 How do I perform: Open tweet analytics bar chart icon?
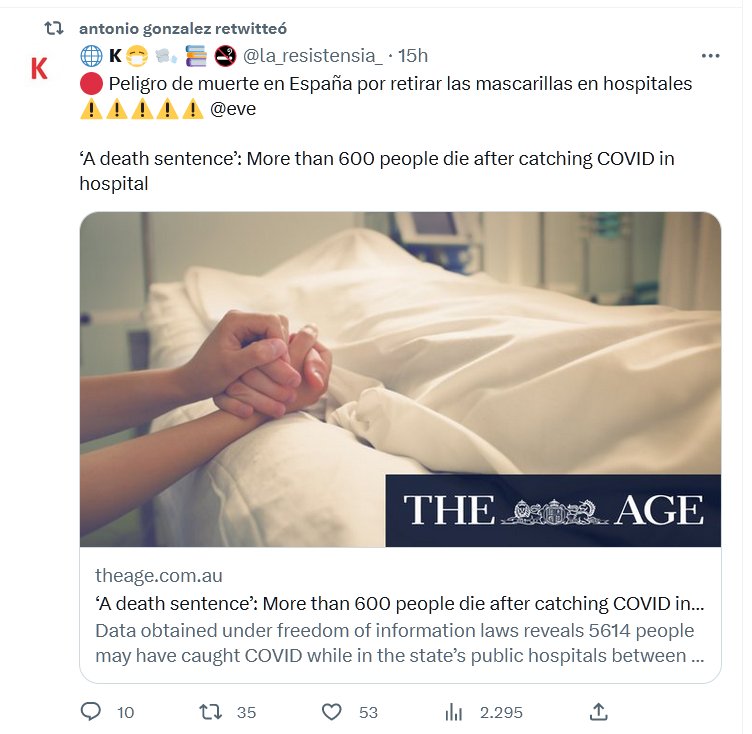pos(454,711)
